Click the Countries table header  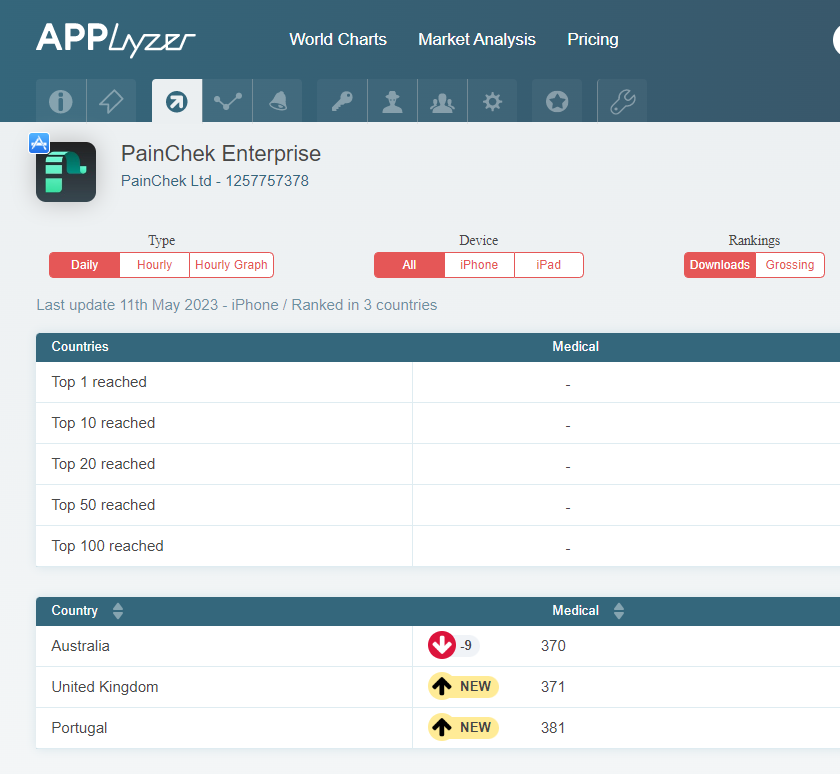[80, 347]
